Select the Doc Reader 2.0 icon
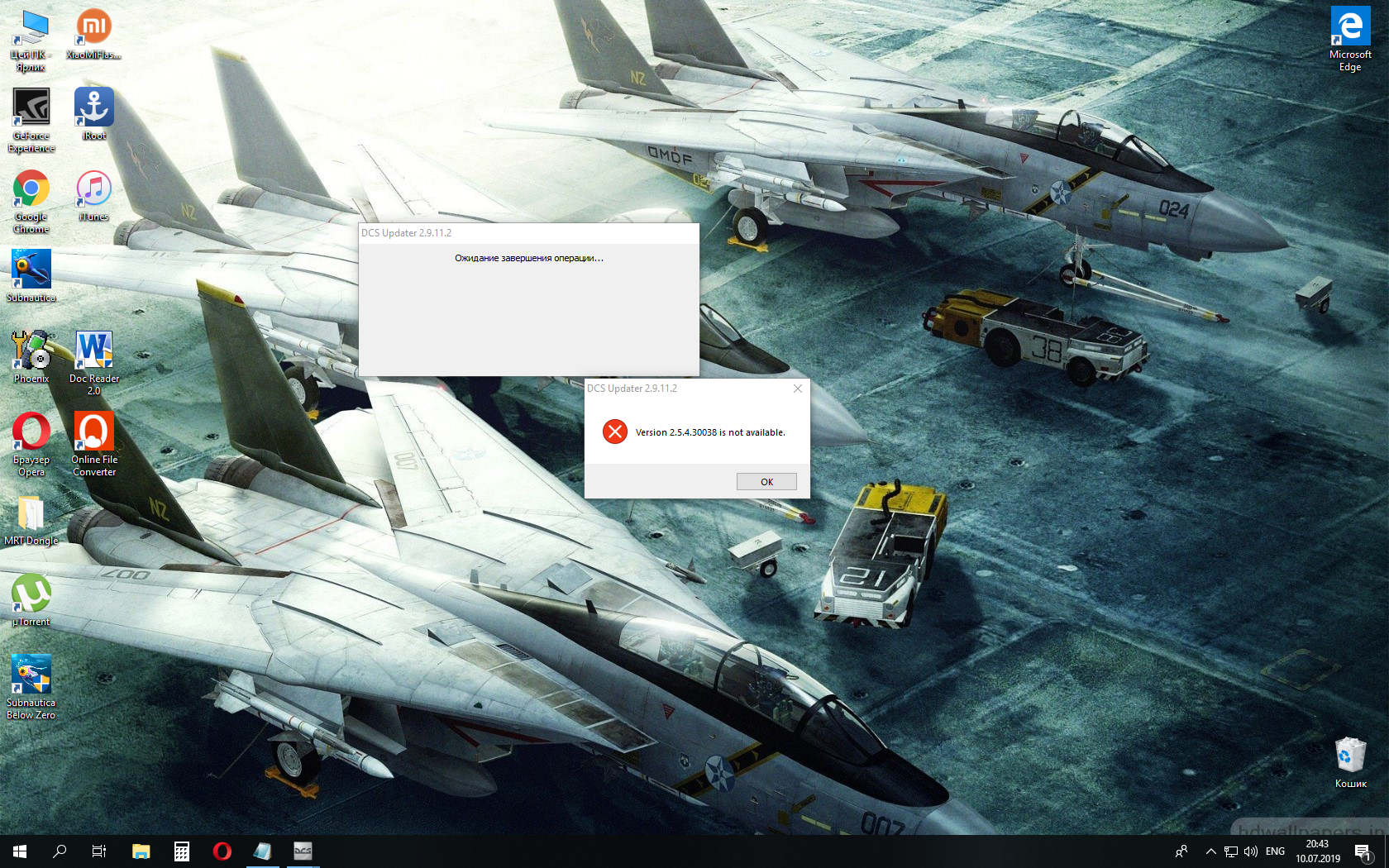 [93, 363]
